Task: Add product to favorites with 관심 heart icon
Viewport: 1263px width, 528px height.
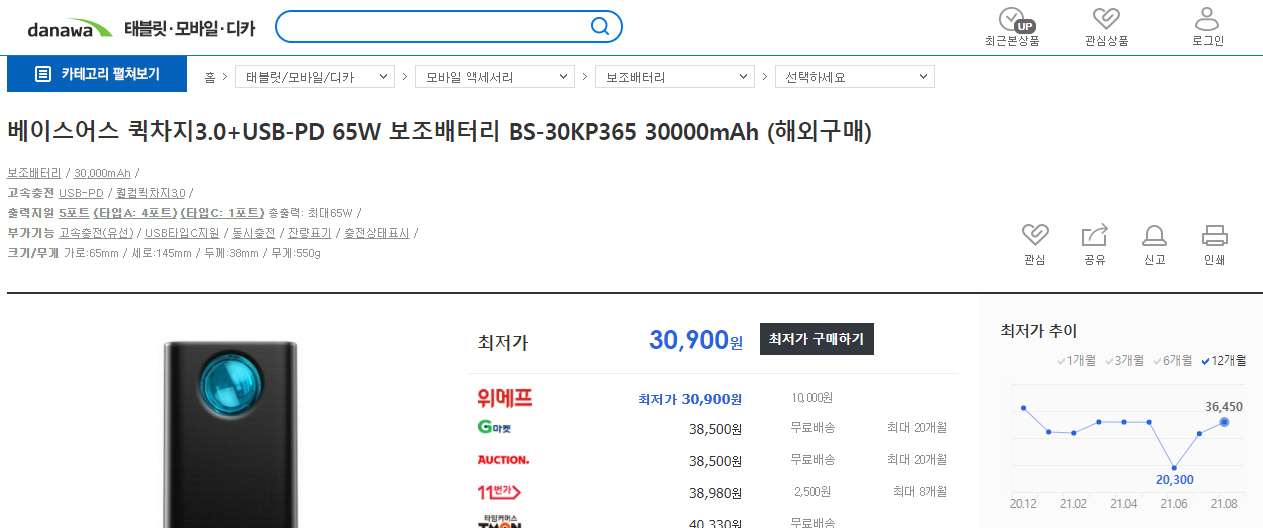Action: (1035, 236)
